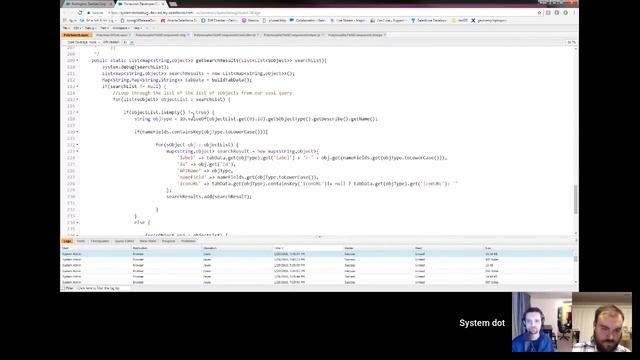The height and width of the screenshot is (360, 640).
Task: Sort logs by the Application column
Action: click(167, 248)
